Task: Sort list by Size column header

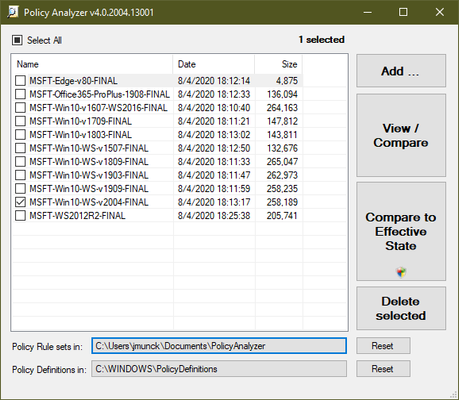Action: (x=278, y=64)
